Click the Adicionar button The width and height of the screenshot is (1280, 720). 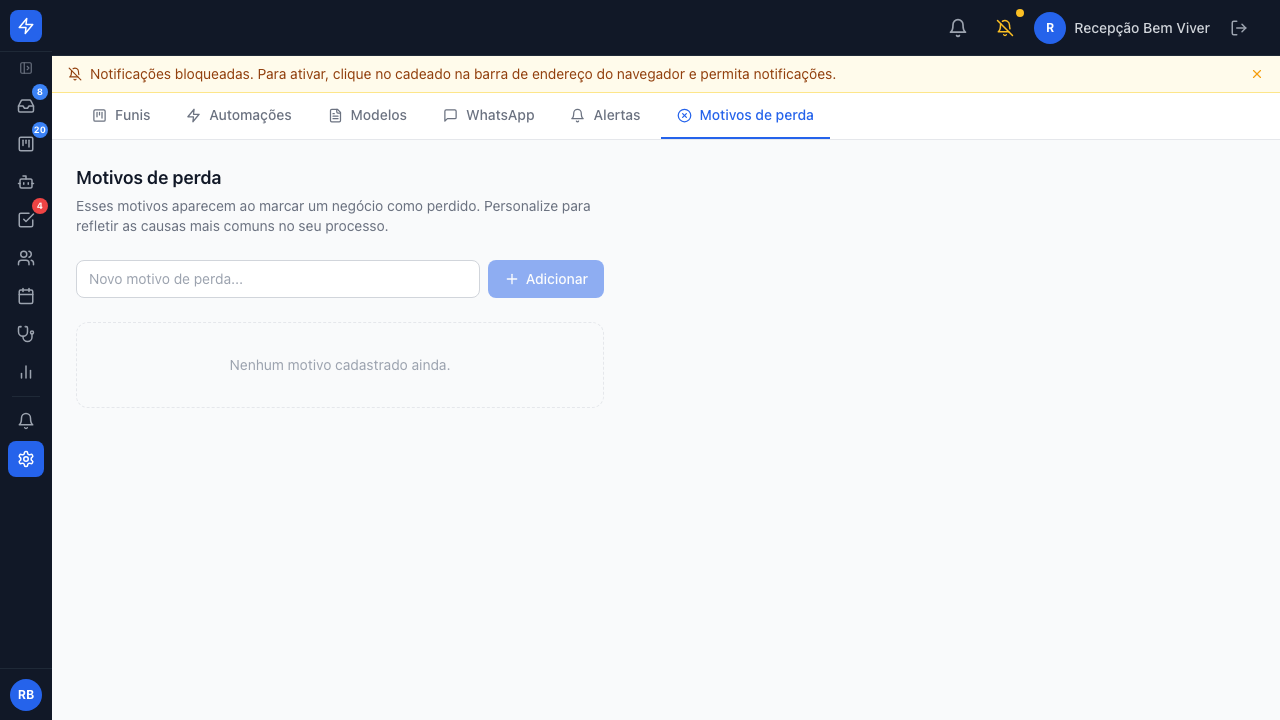546,279
